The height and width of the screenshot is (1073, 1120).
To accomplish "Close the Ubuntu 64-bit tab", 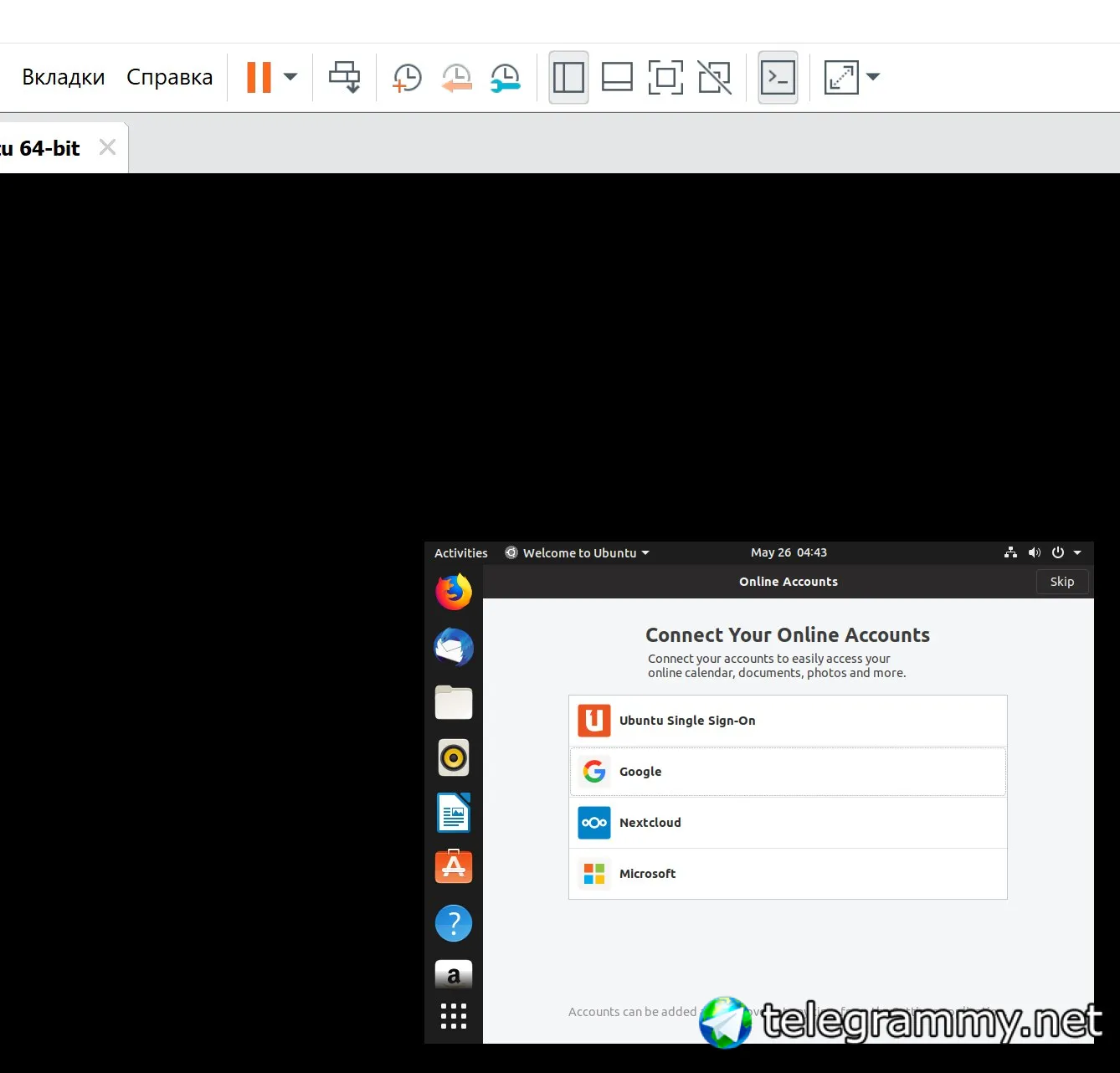I will [x=107, y=147].
